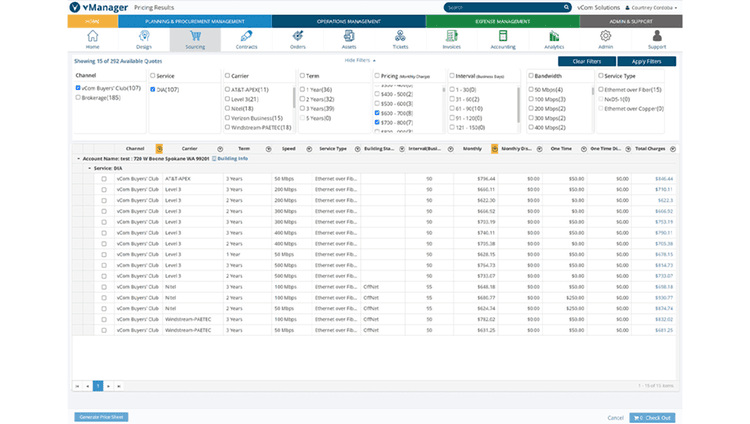Click the Service Type column filter icon
Viewport: 750px width, 424px height.
[357, 149]
